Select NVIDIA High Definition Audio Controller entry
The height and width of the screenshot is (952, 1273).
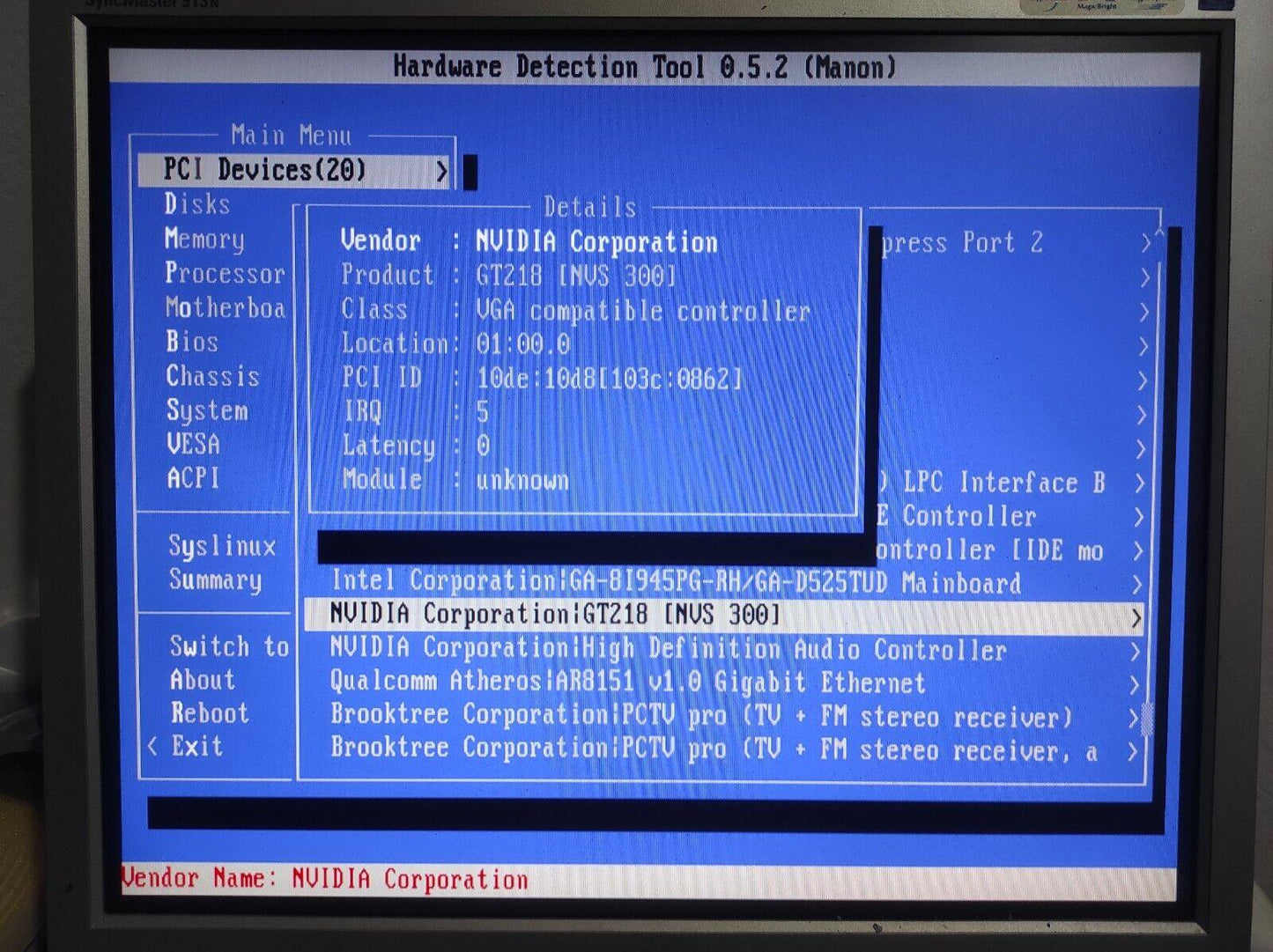click(668, 650)
